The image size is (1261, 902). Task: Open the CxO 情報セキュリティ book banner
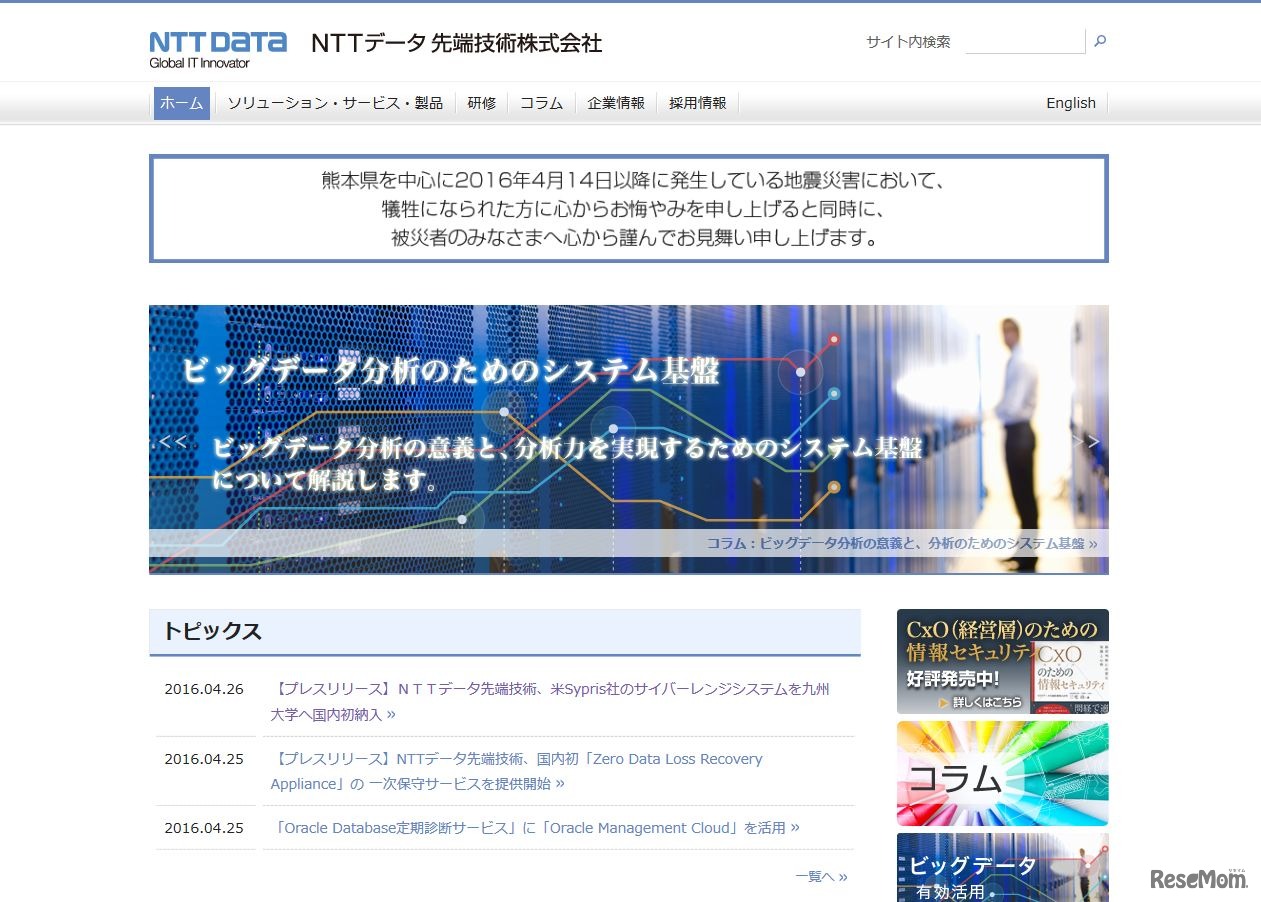tap(1002, 660)
